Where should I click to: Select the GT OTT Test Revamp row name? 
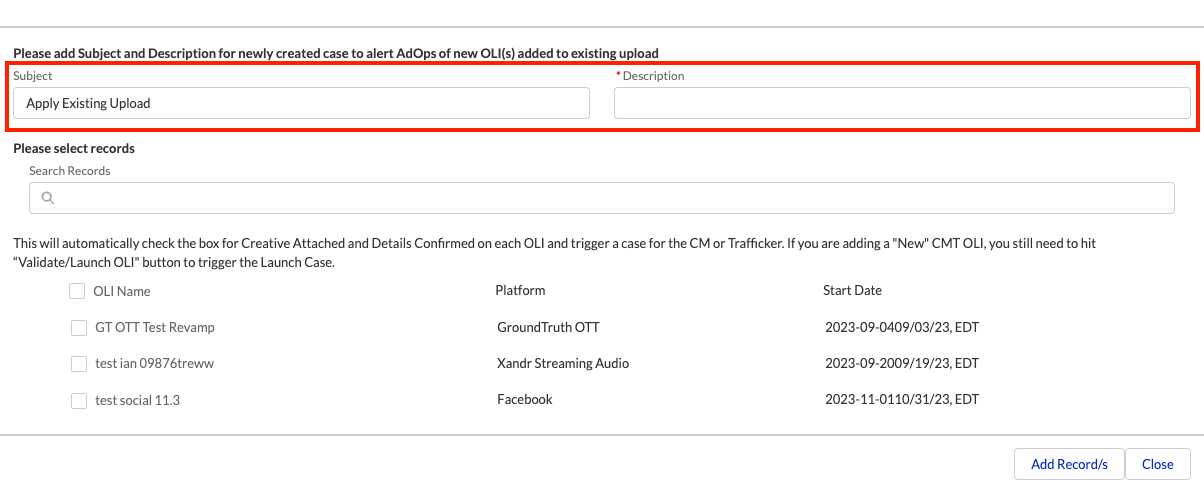coord(155,328)
